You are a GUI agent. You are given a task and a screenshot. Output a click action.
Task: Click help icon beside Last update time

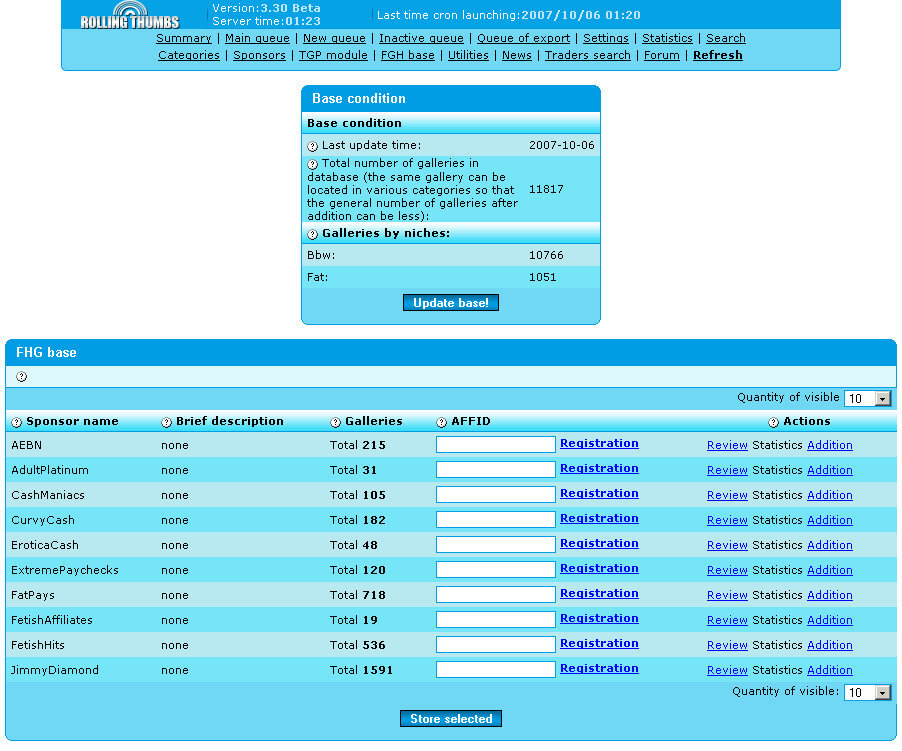(x=312, y=146)
